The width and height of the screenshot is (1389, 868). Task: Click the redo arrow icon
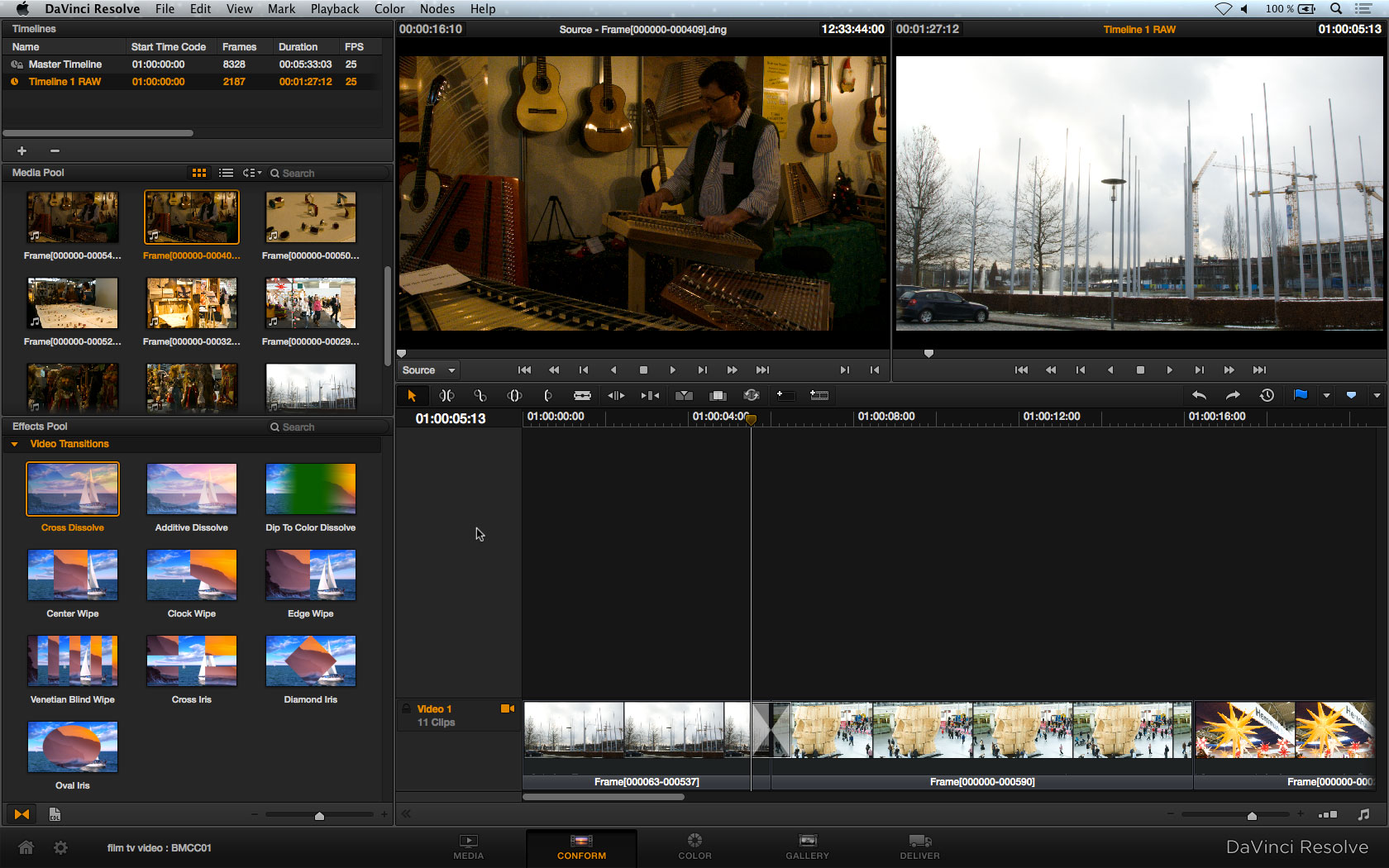[1233, 395]
